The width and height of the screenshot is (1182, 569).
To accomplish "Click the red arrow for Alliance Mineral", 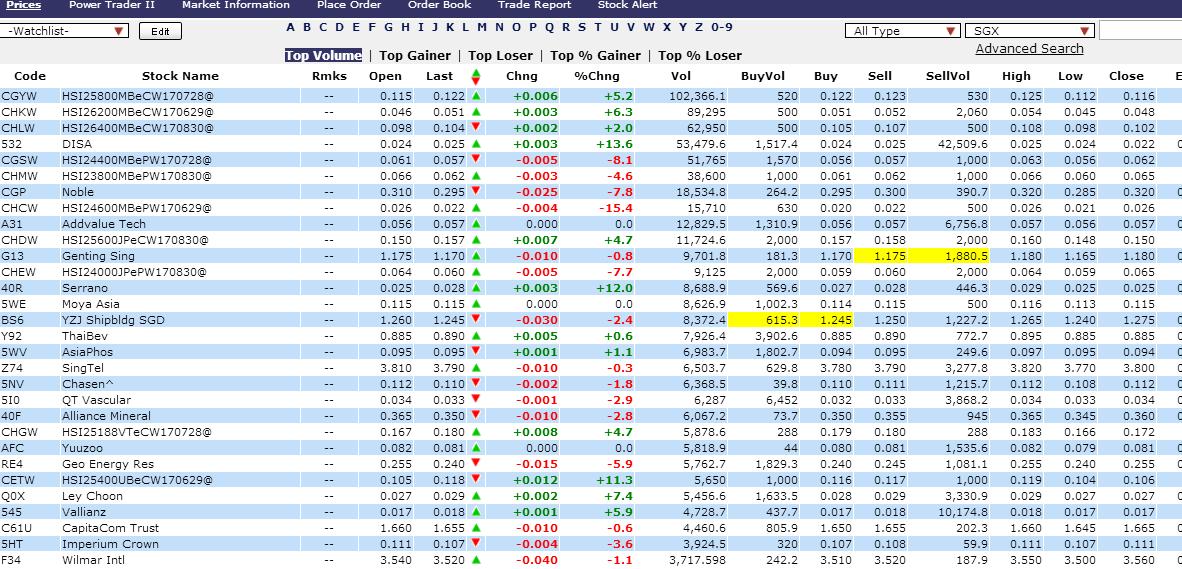I will (476, 415).
